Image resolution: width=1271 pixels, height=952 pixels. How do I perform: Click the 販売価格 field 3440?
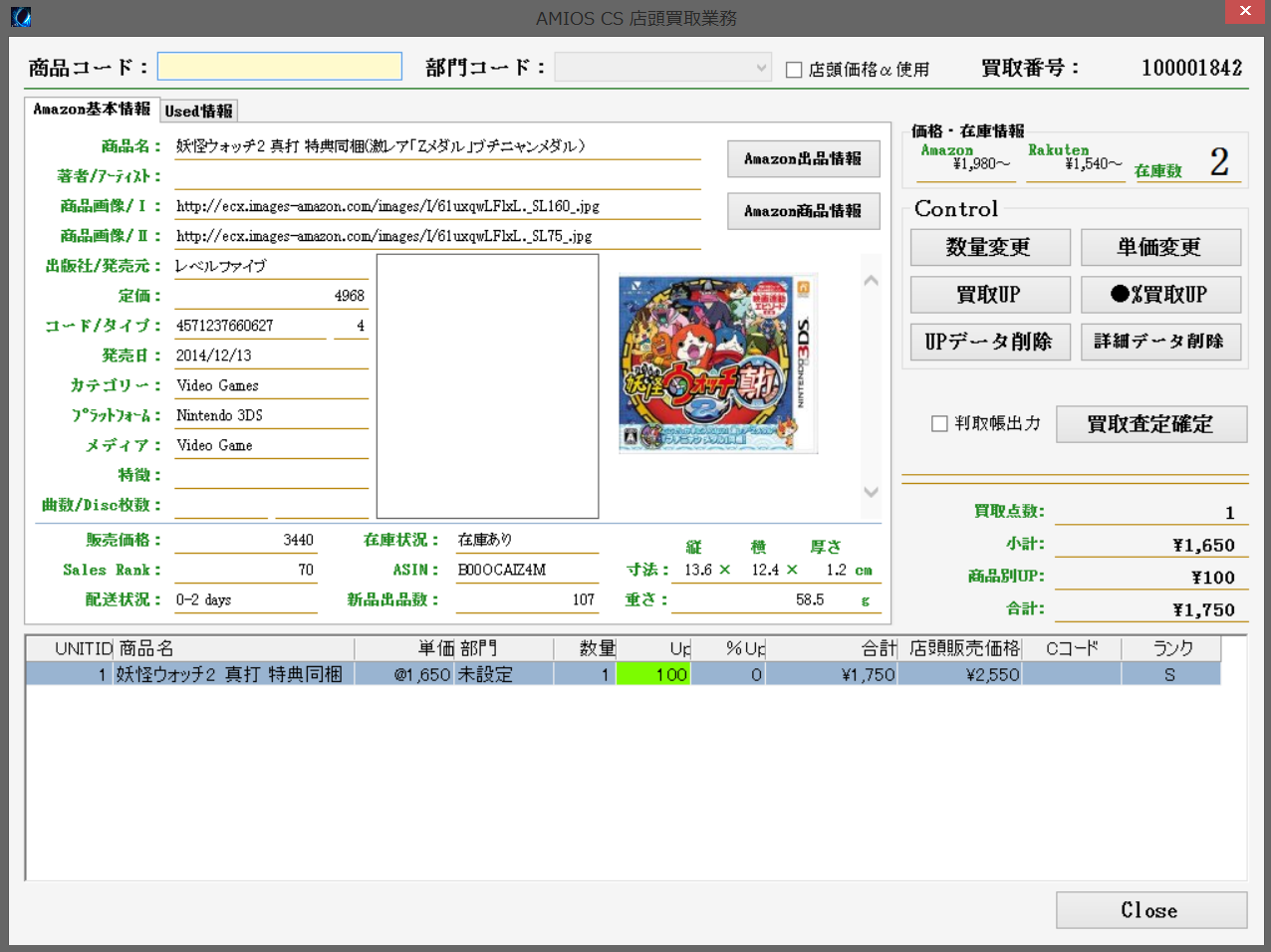(245, 540)
